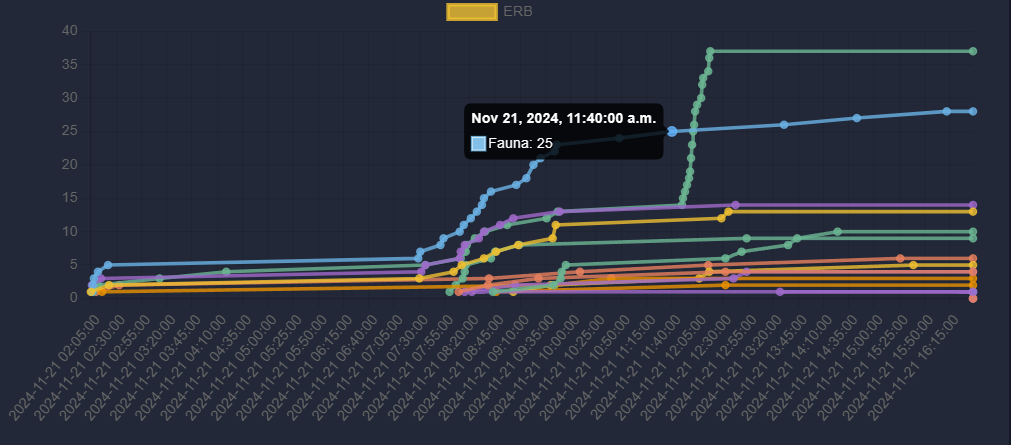Click the x-axis label 2024-11-21 10:00:00

click(x=535, y=366)
